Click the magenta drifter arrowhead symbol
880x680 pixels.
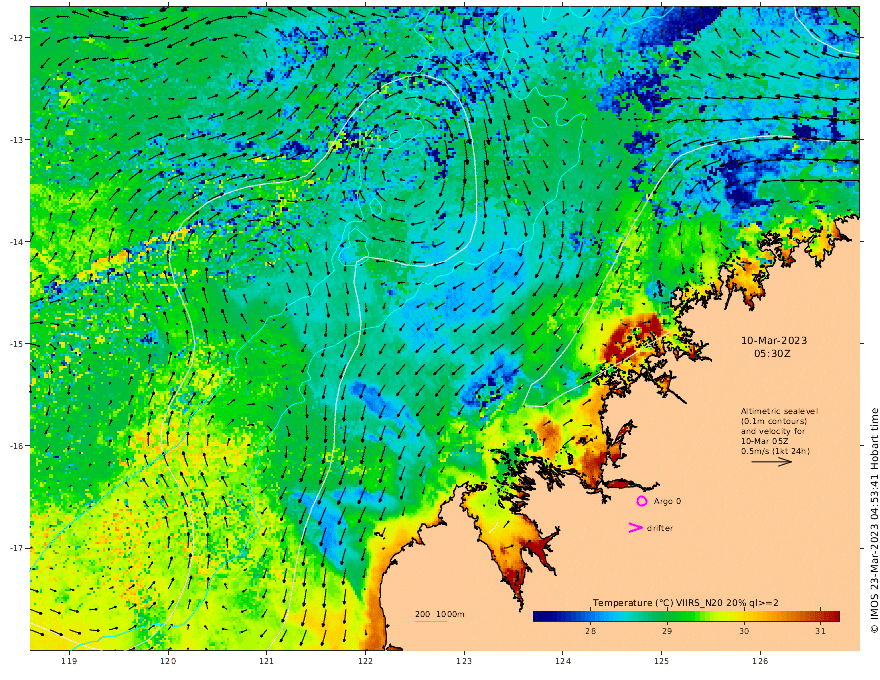point(635,527)
